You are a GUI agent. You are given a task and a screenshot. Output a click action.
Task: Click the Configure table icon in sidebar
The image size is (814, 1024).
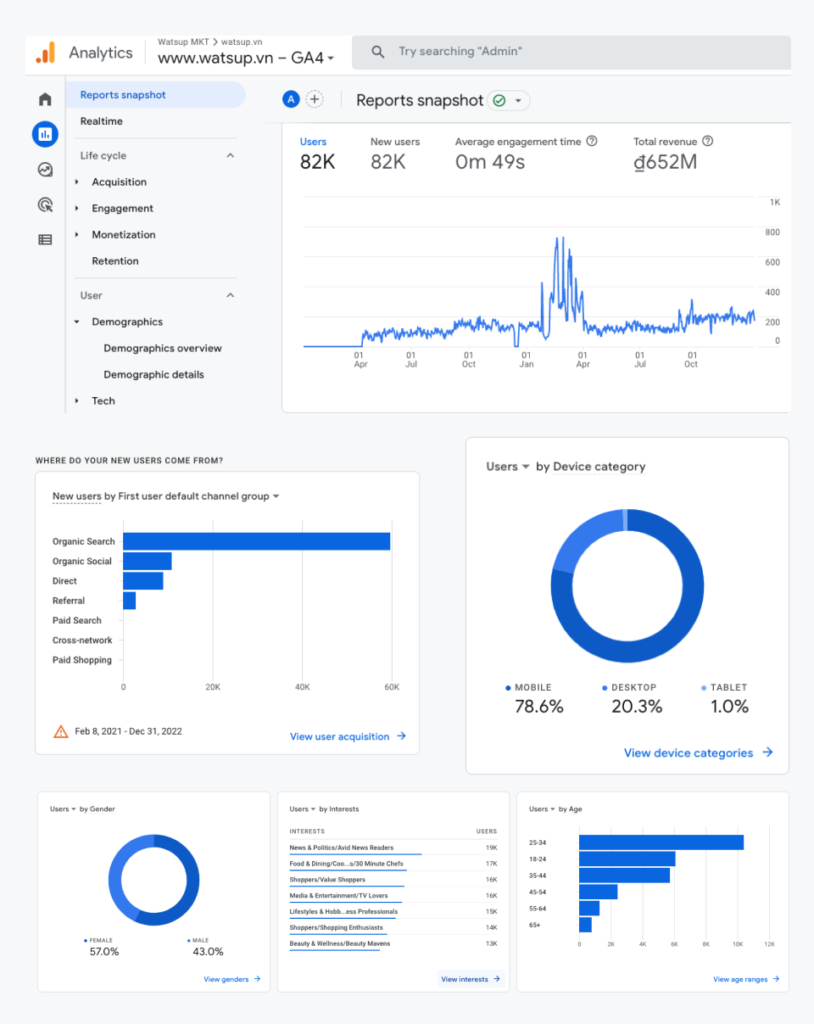pyautogui.click(x=45, y=240)
